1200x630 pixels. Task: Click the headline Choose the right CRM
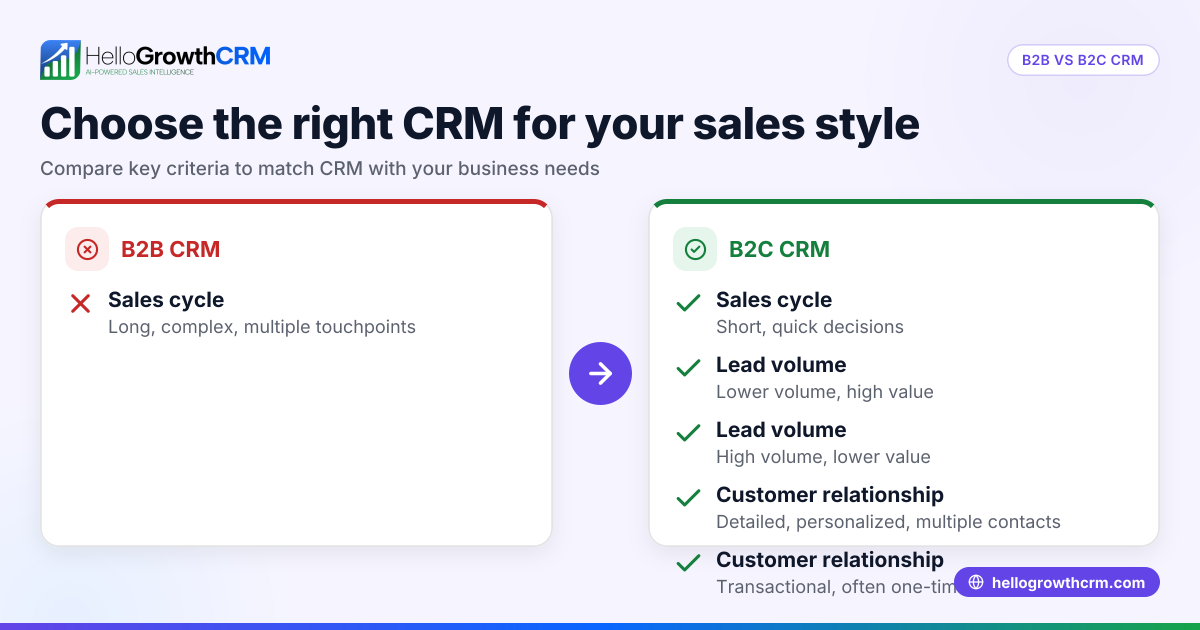click(x=480, y=124)
